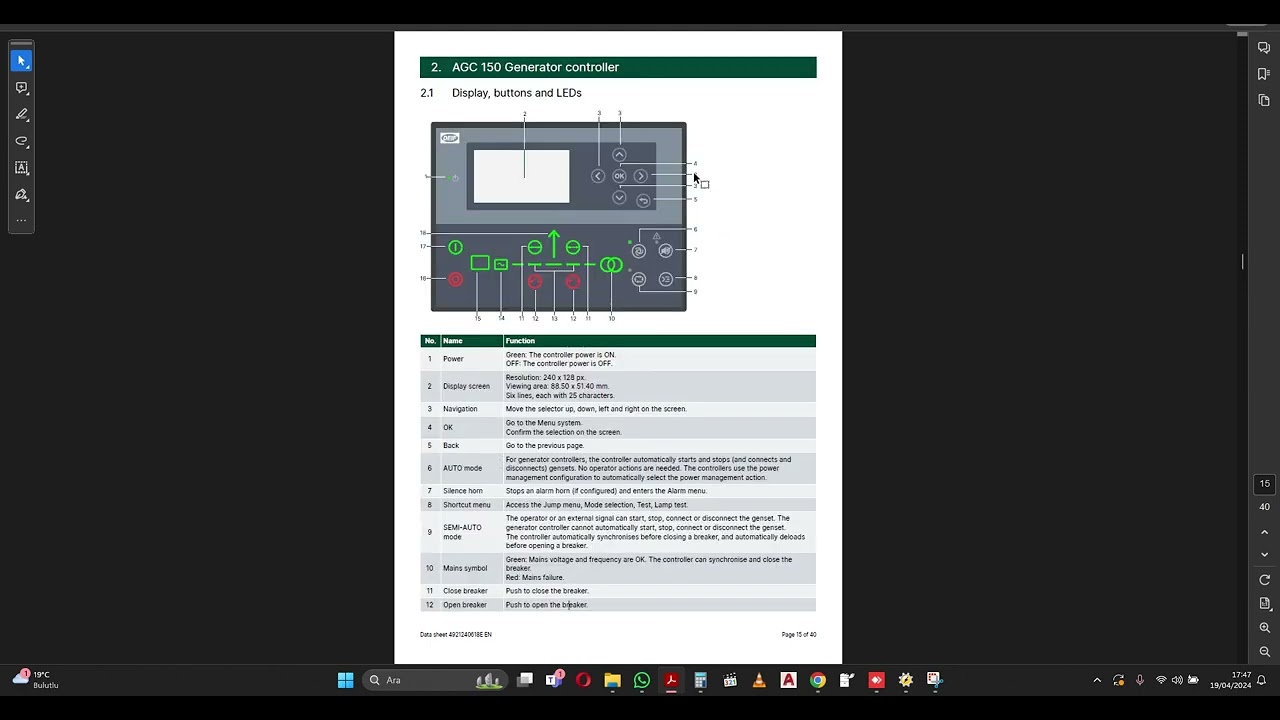
Task: Choose the add comment tool
Action: (x=21, y=88)
